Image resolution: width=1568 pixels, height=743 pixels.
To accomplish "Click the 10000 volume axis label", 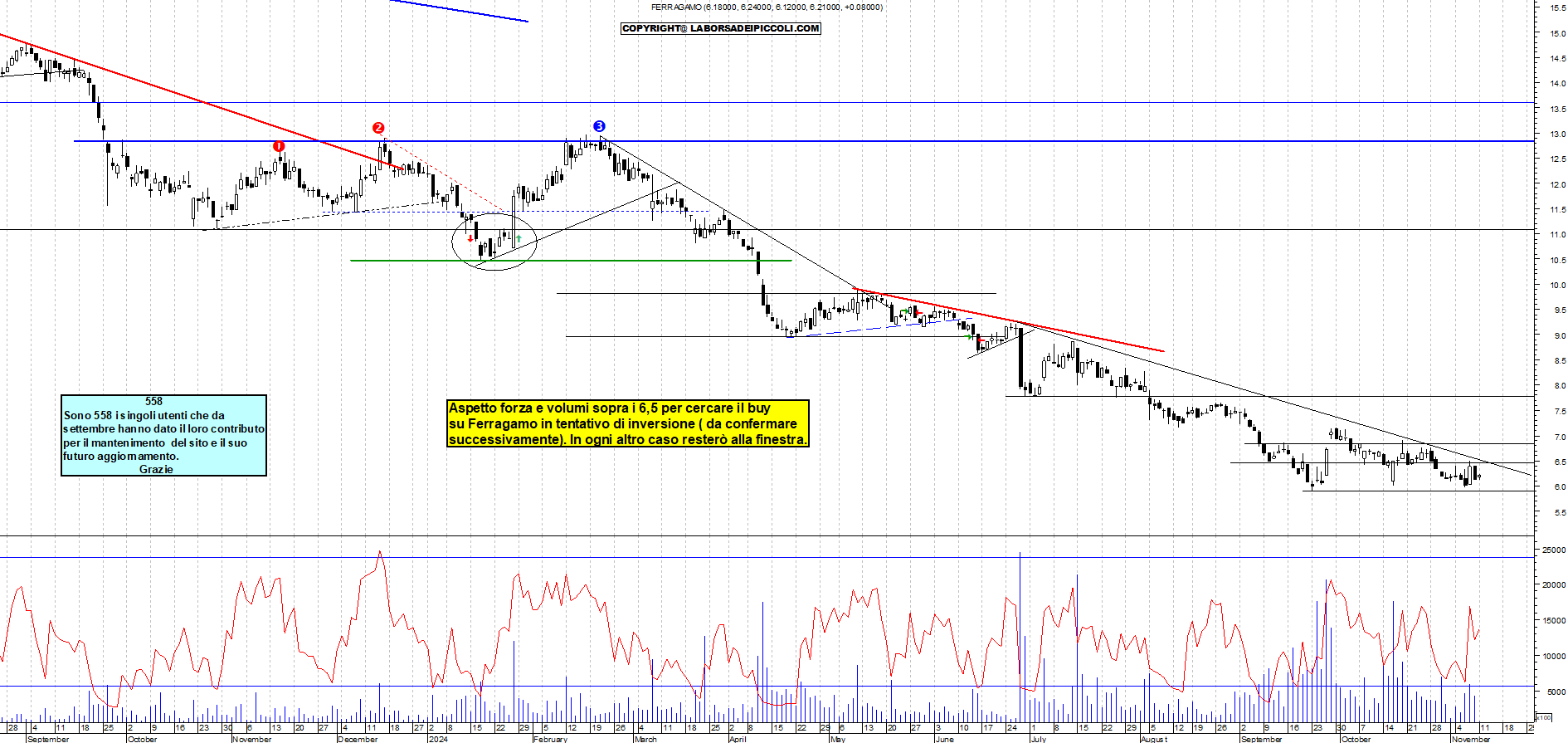I will tap(1553, 656).
